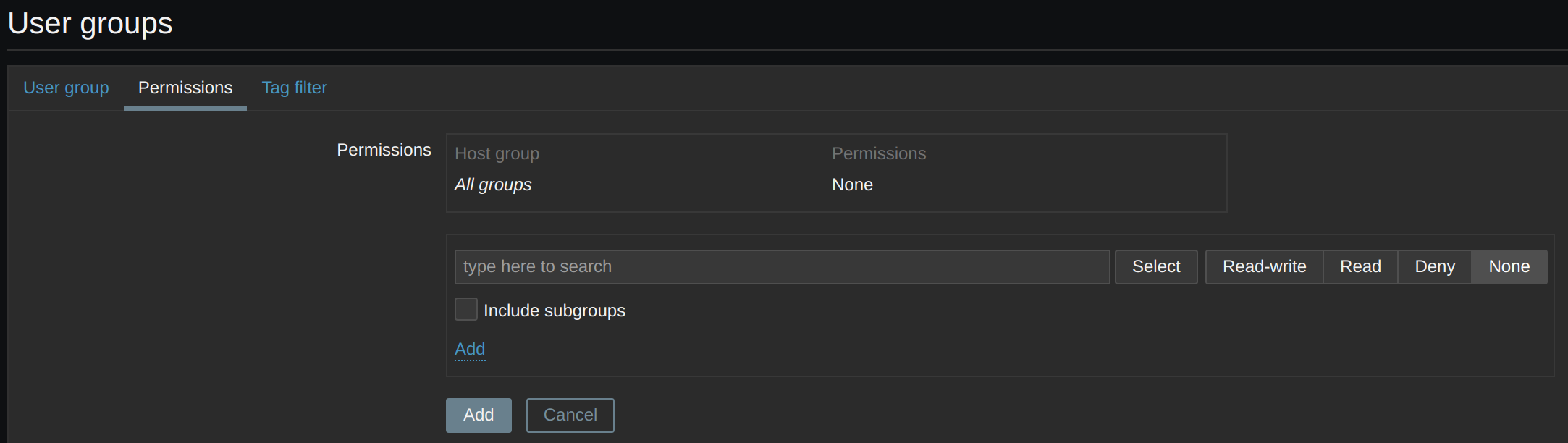Screen dimensions: 1568x443
Task: Click the None value beside All groups
Action: (x=852, y=185)
